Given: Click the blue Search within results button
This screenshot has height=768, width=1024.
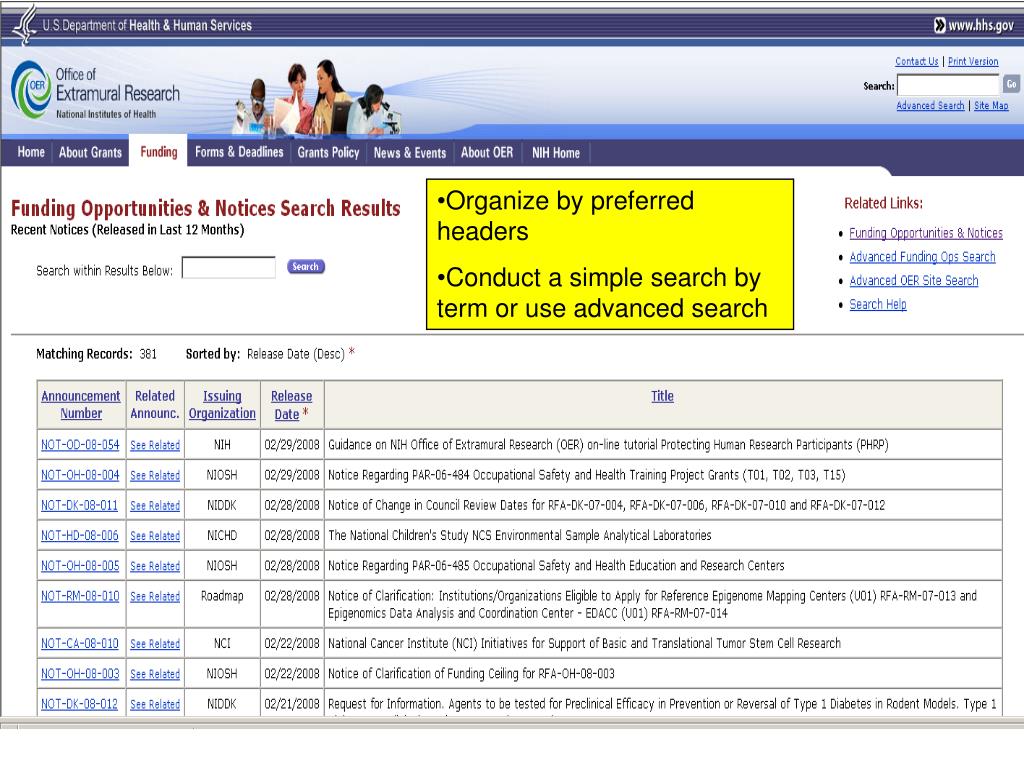Looking at the screenshot, I should point(306,266).
